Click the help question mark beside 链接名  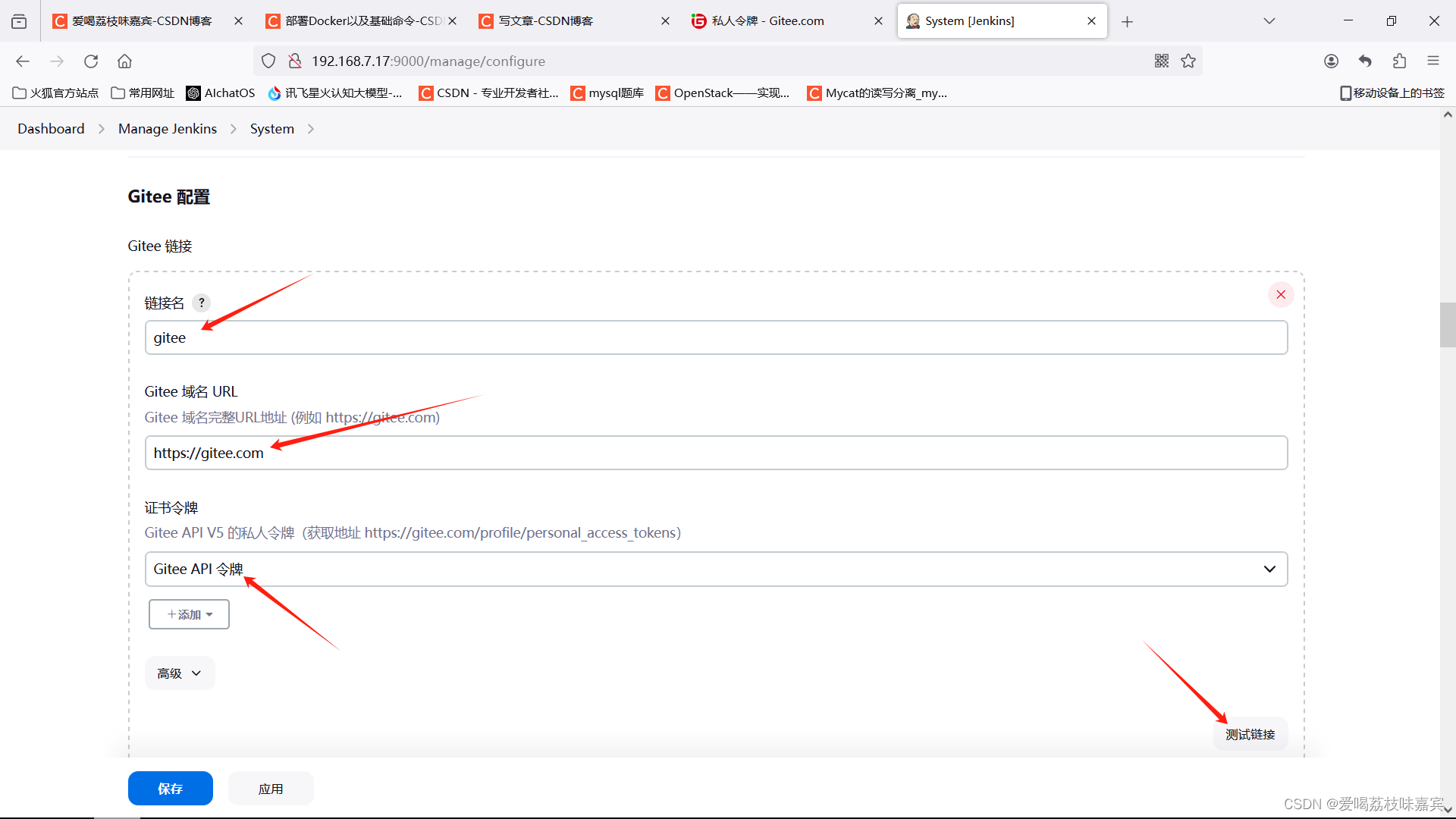click(x=201, y=303)
